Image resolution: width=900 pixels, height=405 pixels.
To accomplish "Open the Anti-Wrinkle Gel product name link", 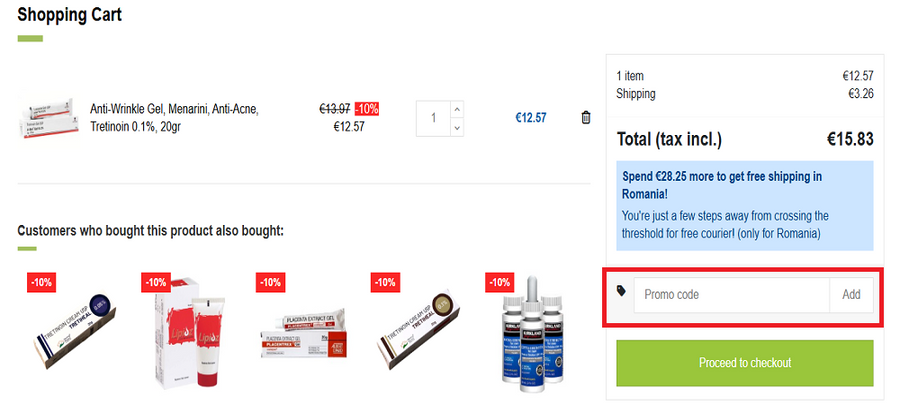I will 175,117.
